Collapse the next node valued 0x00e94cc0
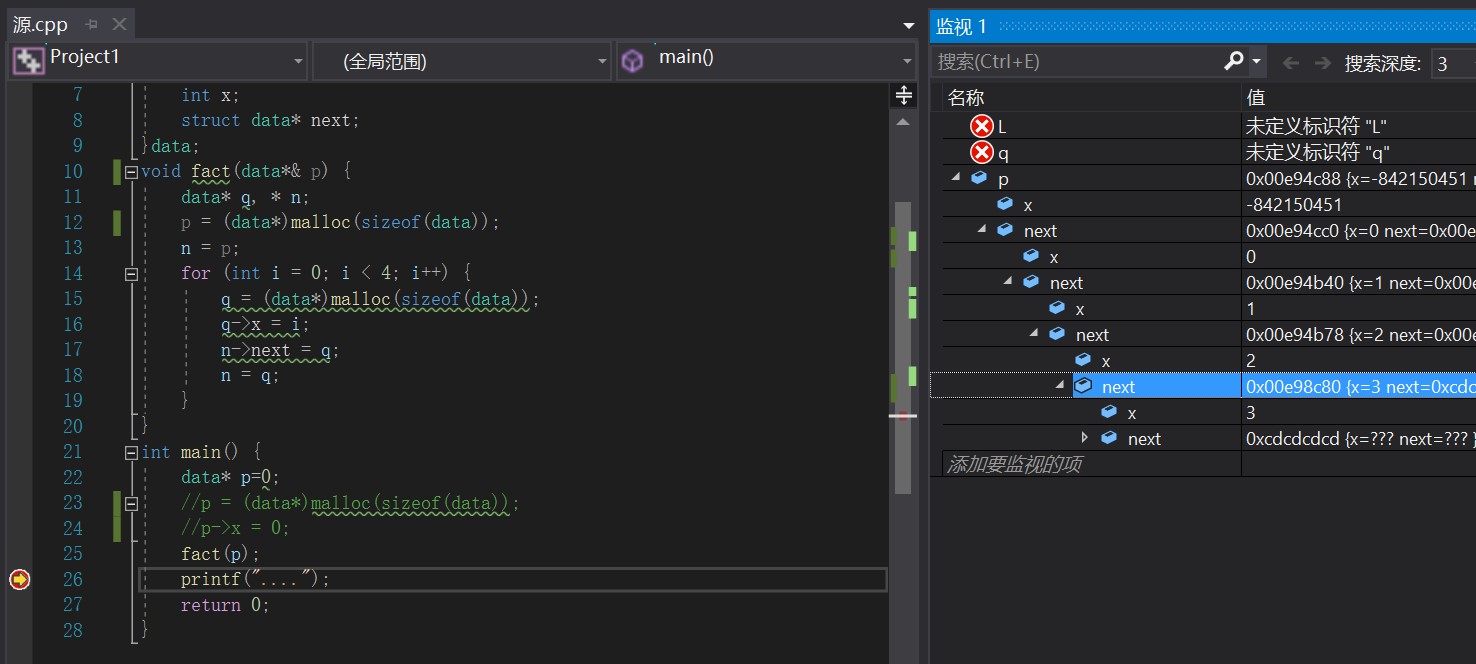This screenshot has width=1476, height=664. (x=981, y=230)
